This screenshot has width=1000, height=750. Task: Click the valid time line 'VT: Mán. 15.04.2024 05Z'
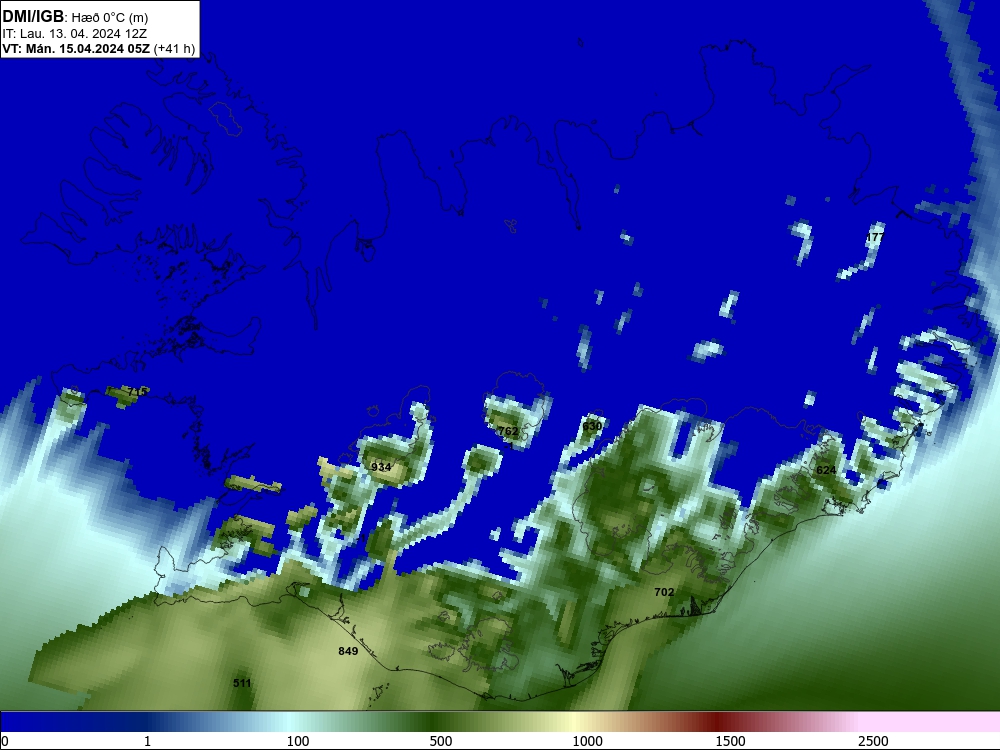tap(77, 48)
